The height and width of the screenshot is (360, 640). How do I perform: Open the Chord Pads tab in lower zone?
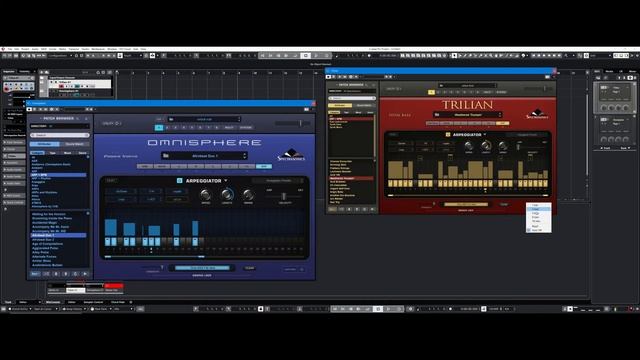(118, 302)
